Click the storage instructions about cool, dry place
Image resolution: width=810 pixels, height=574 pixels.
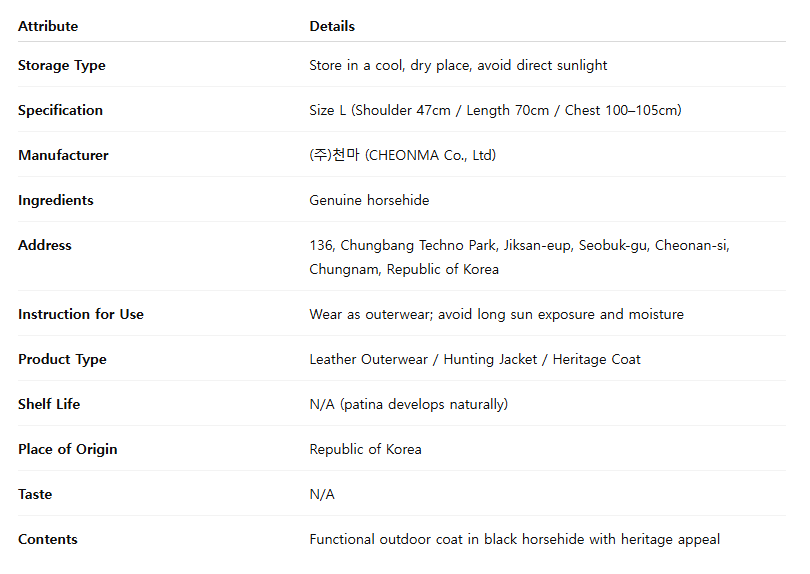458,66
